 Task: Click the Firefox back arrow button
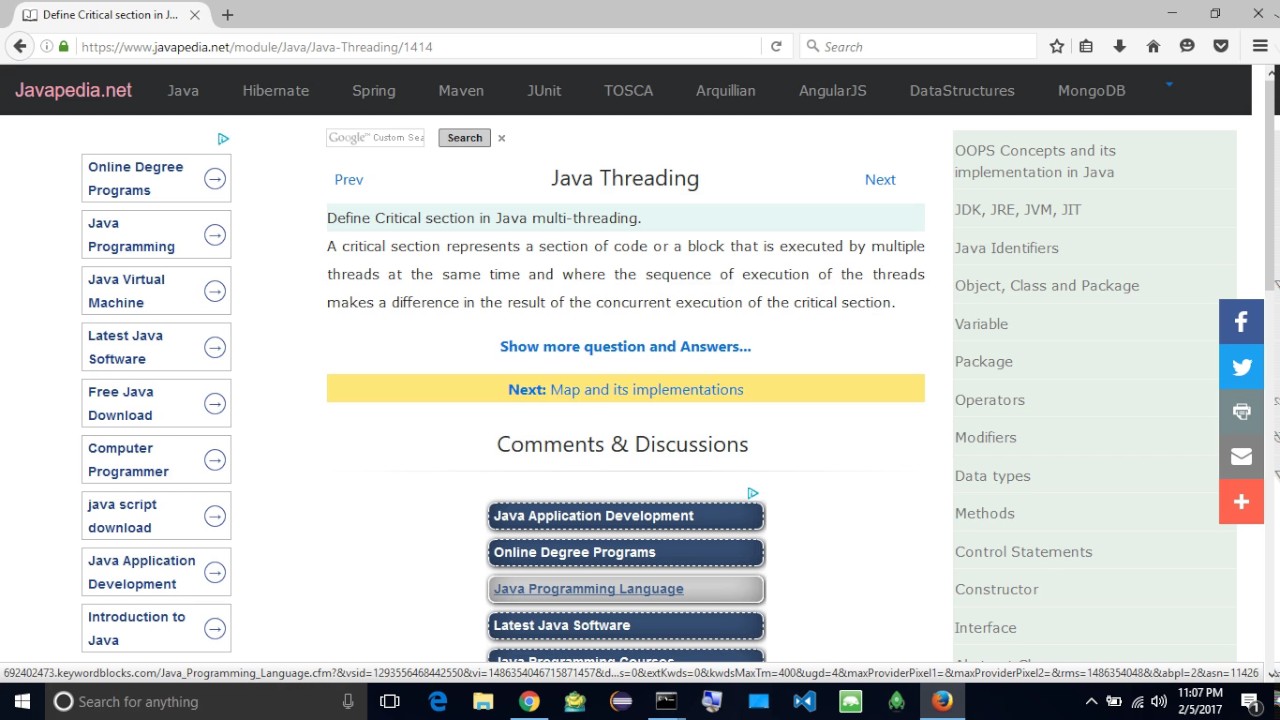point(20,46)
